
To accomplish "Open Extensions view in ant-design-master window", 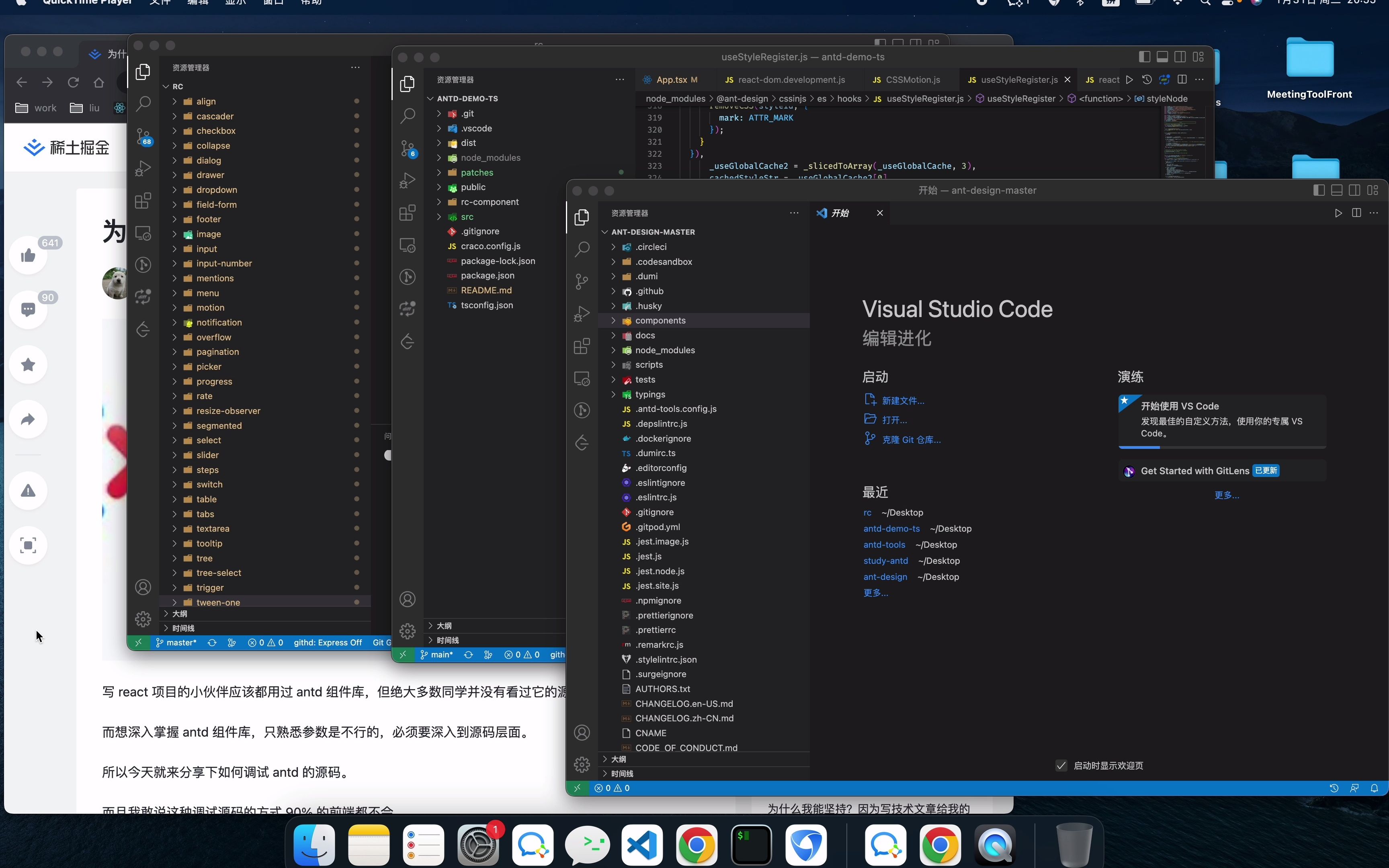I will click(582, 346).
